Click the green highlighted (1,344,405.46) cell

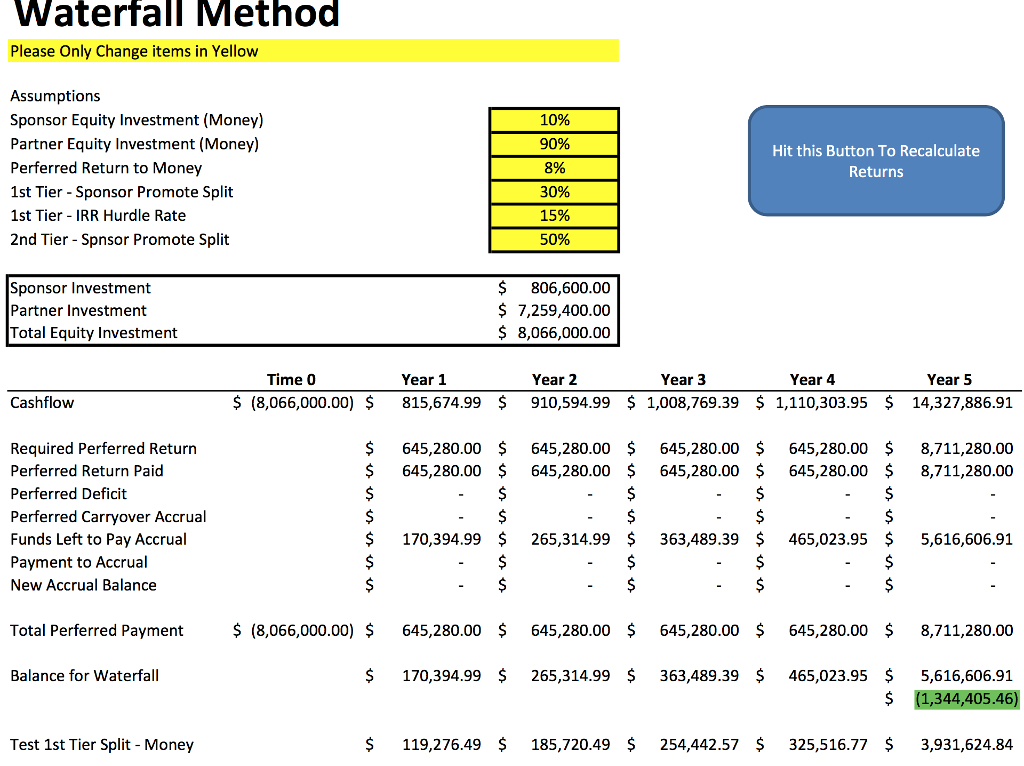[967, 699]
